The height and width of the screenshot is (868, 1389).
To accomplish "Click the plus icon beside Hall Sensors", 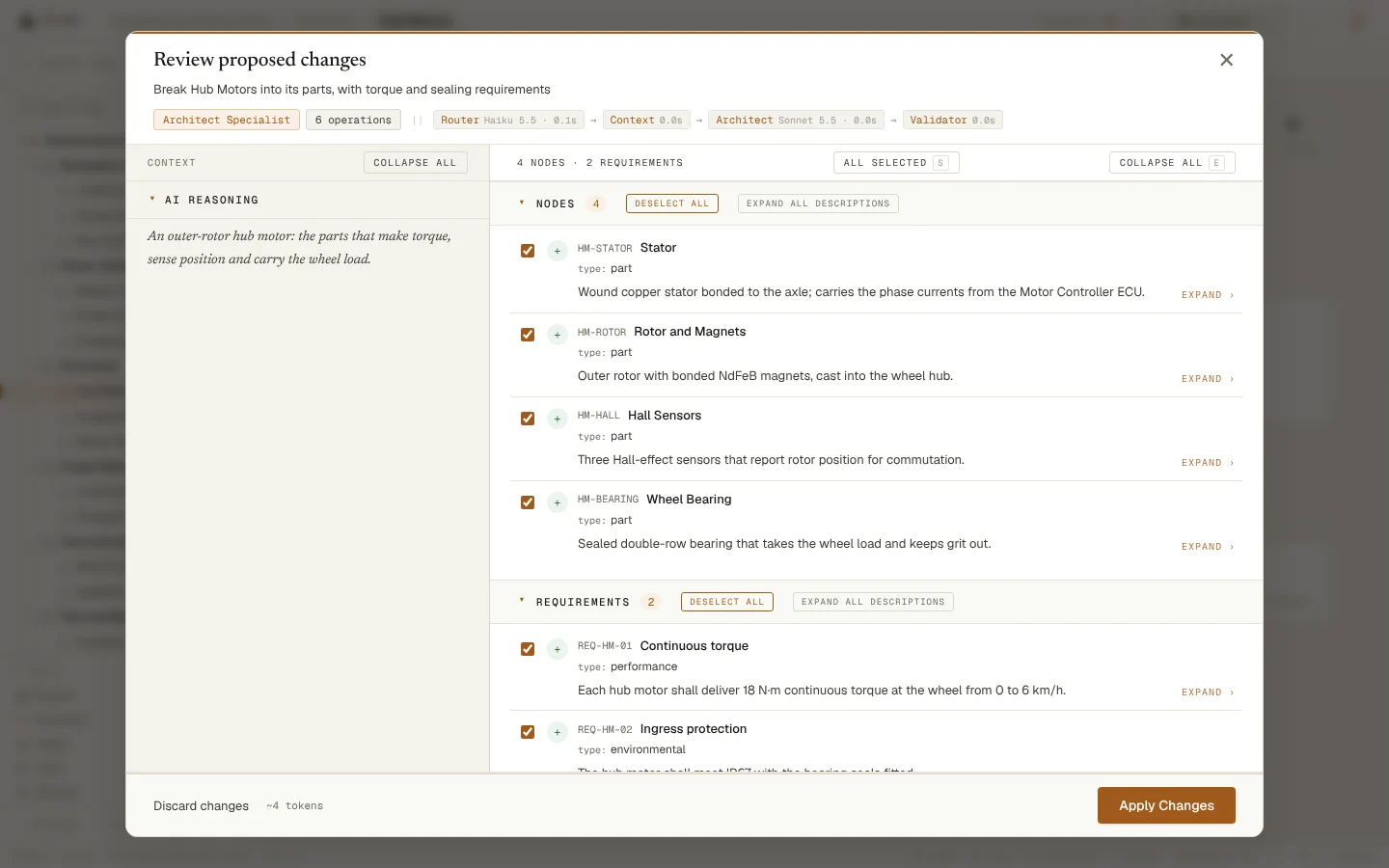I will (x=558, y=419).
